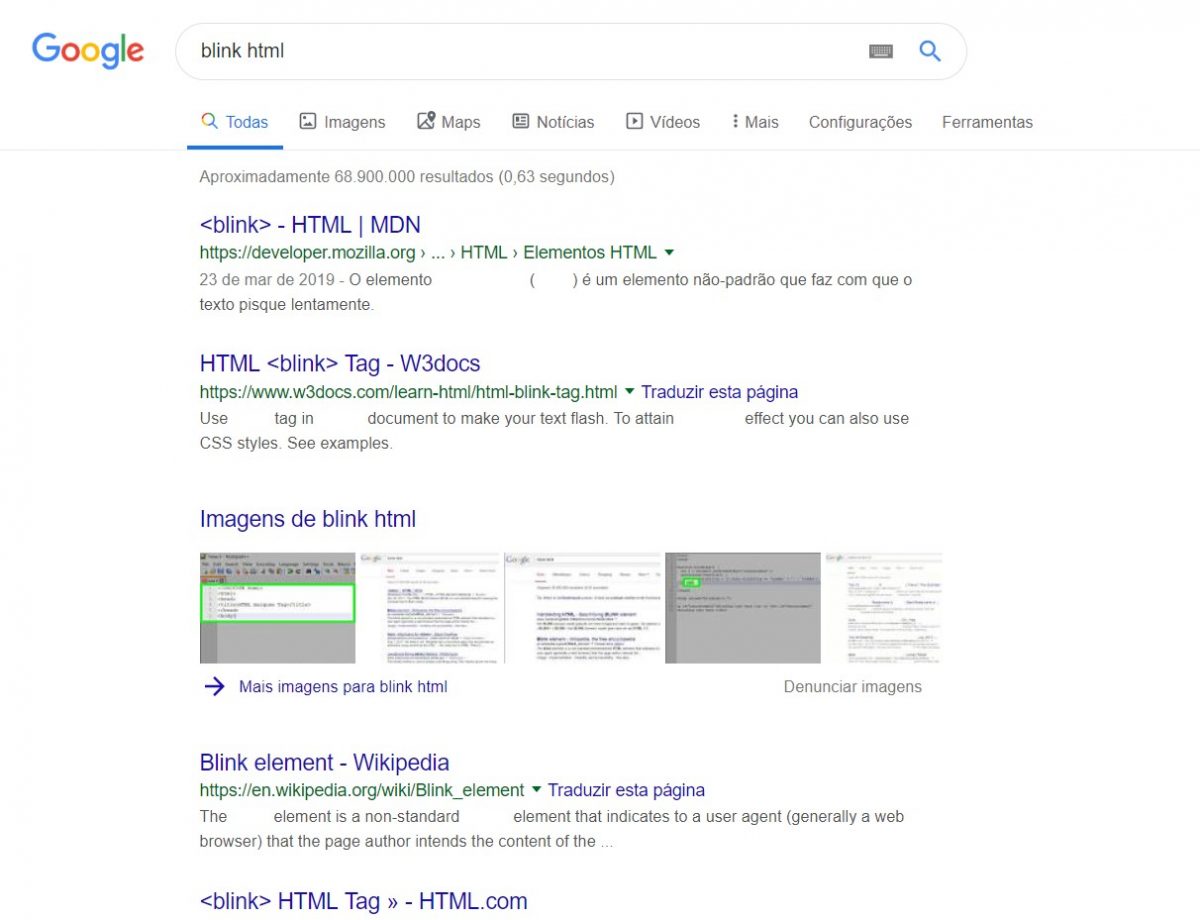This screenshot has height=920, width=1200.
Task: Switch to the Imagens tab
Action: point(342,122)
